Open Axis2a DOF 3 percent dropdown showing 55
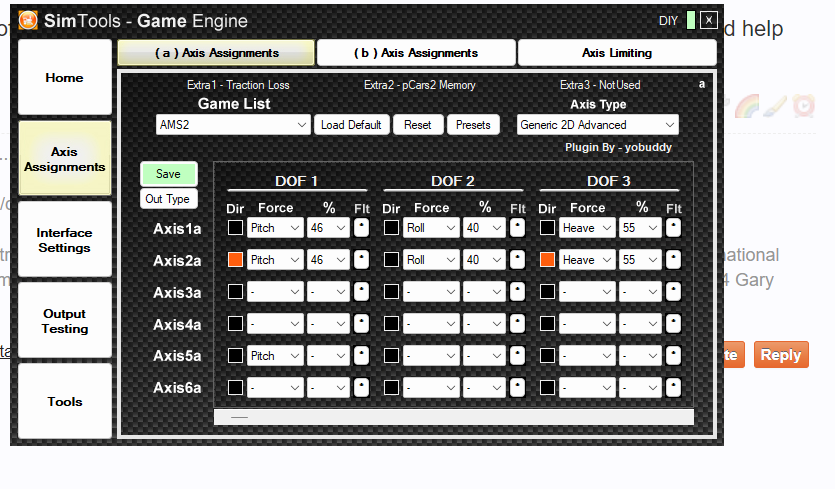 641,259
